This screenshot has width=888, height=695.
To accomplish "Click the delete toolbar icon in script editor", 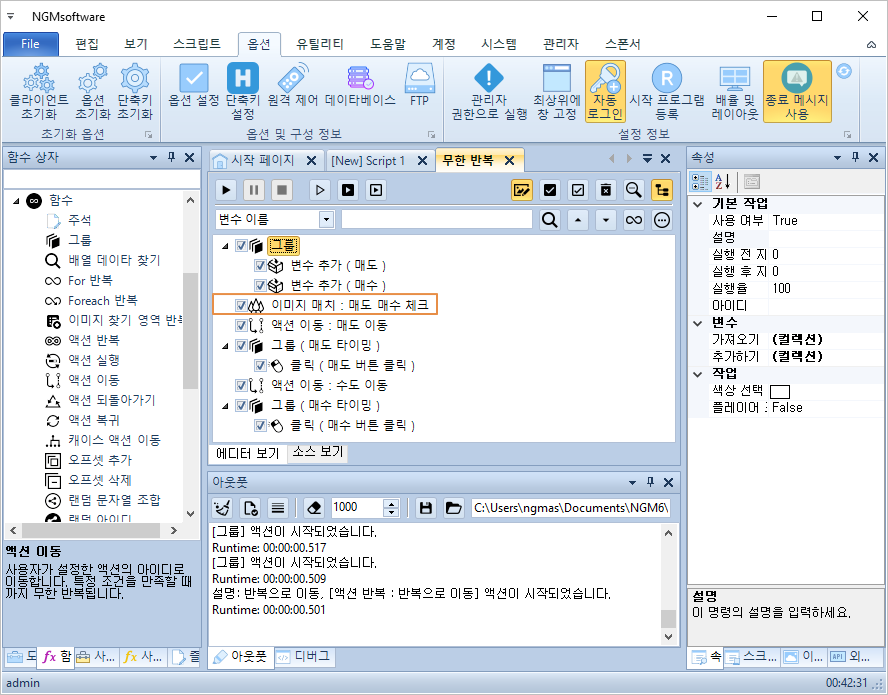I will tap(605, 190).
